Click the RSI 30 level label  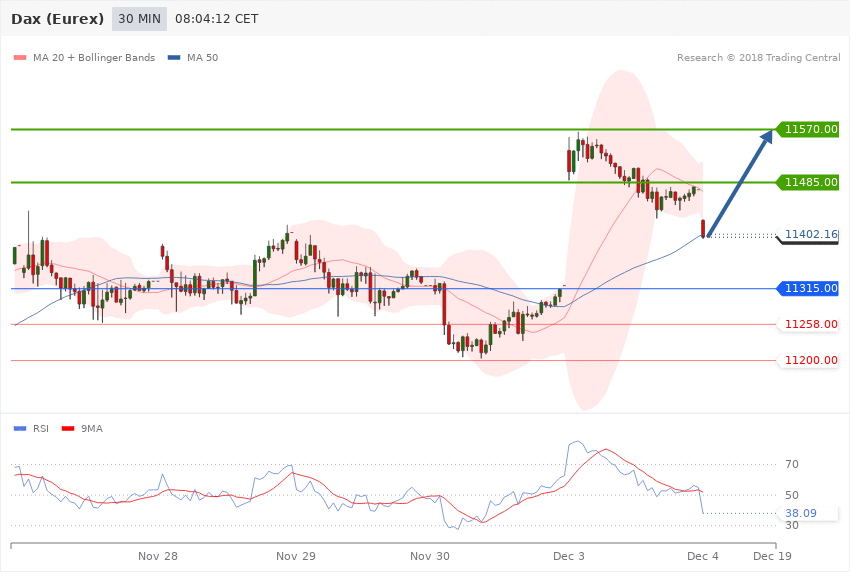click(792, 525)
